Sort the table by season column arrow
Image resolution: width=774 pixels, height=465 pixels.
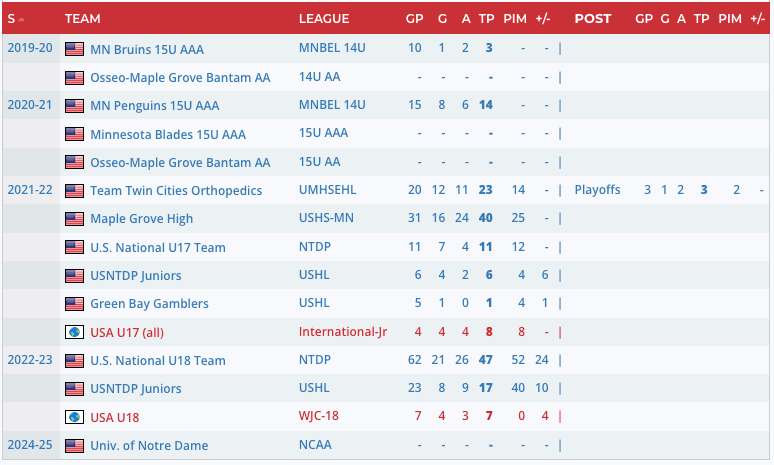[x=20, y=19]
